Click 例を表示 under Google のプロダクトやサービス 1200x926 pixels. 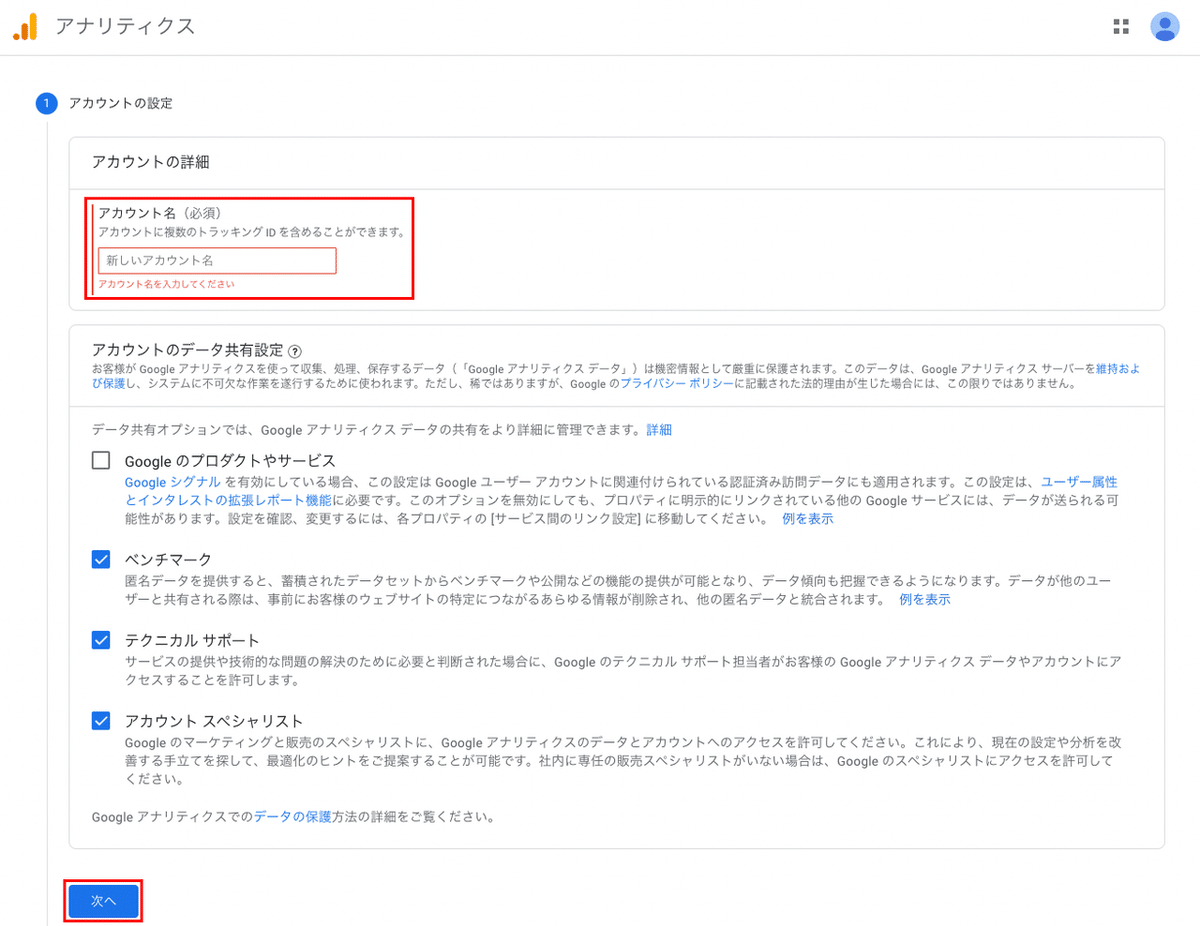pyautogui.click(x=807, y=519)
